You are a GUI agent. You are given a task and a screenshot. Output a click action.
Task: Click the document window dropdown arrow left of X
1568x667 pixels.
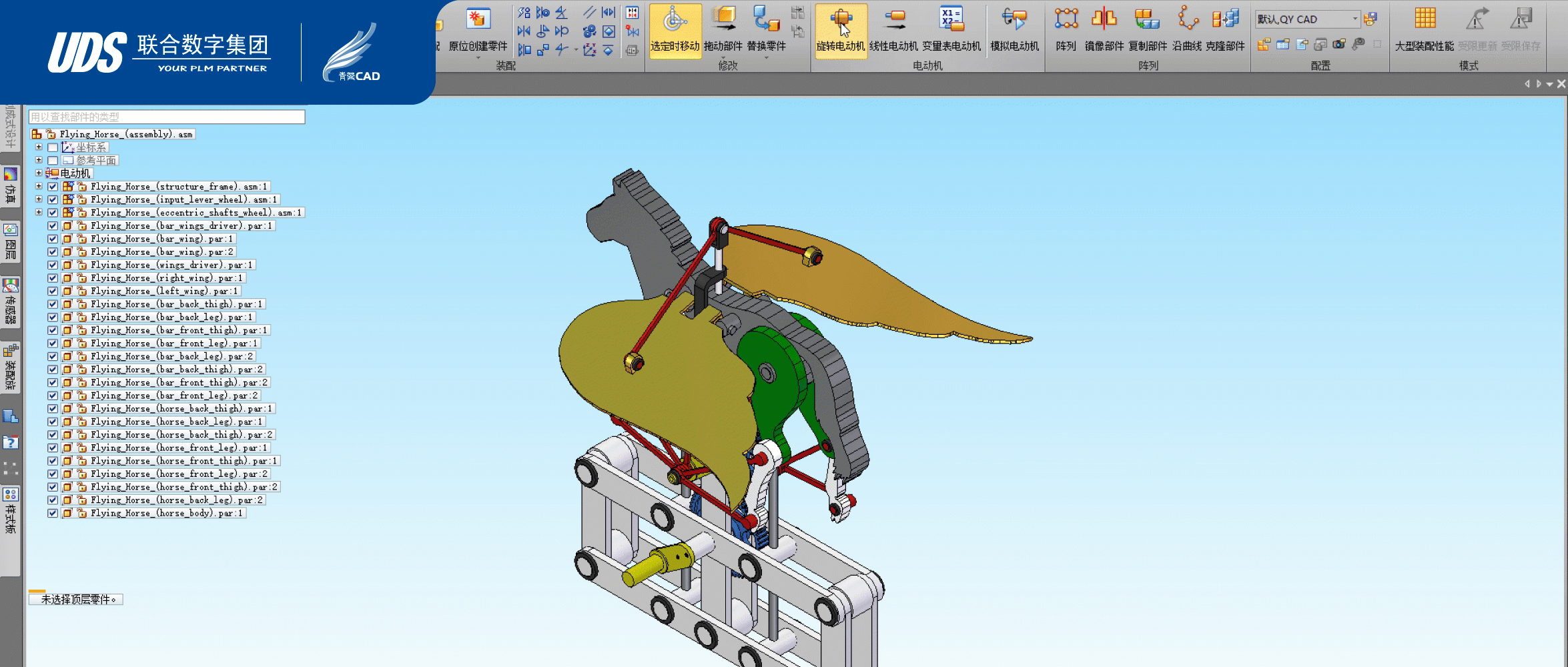(1549, 84)
